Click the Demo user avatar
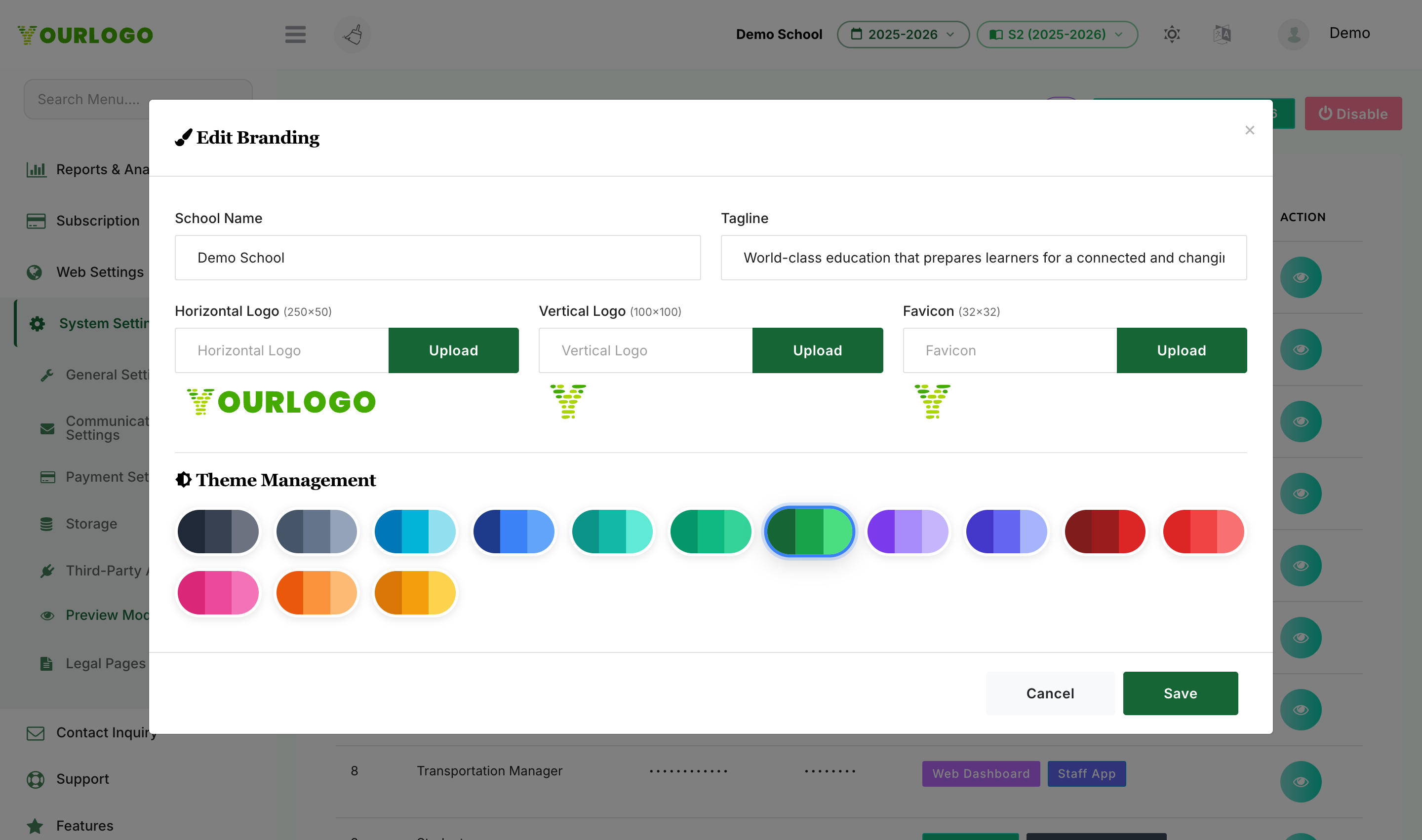 tap(1293, 34)
